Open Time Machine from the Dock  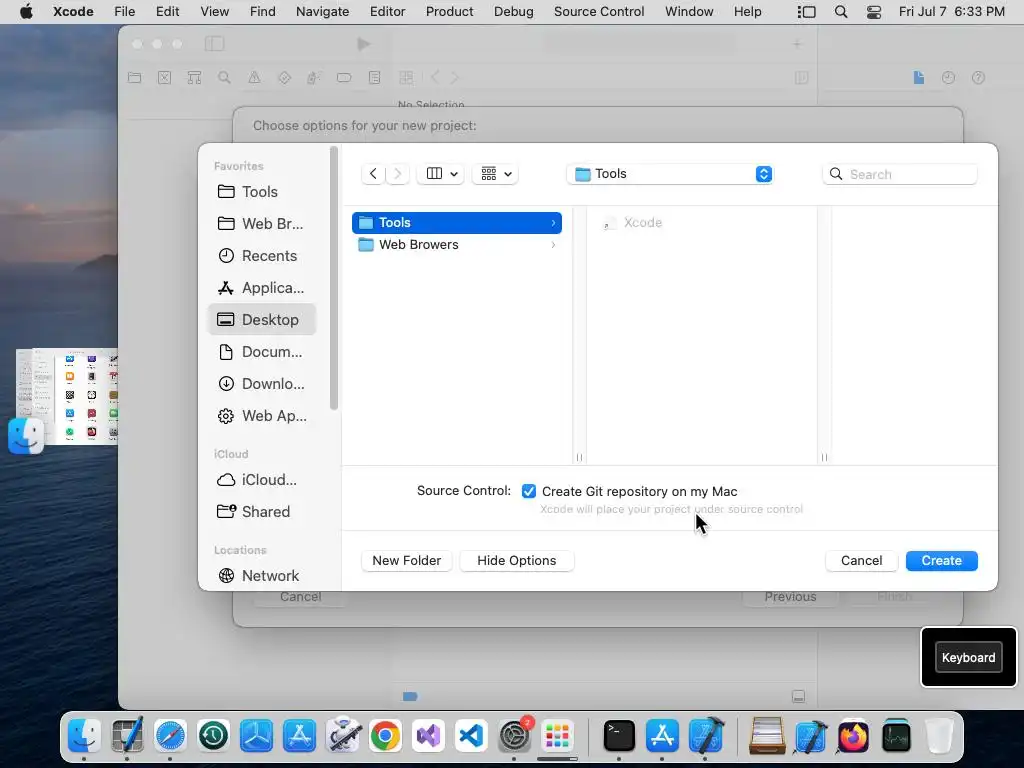[214, 736]
